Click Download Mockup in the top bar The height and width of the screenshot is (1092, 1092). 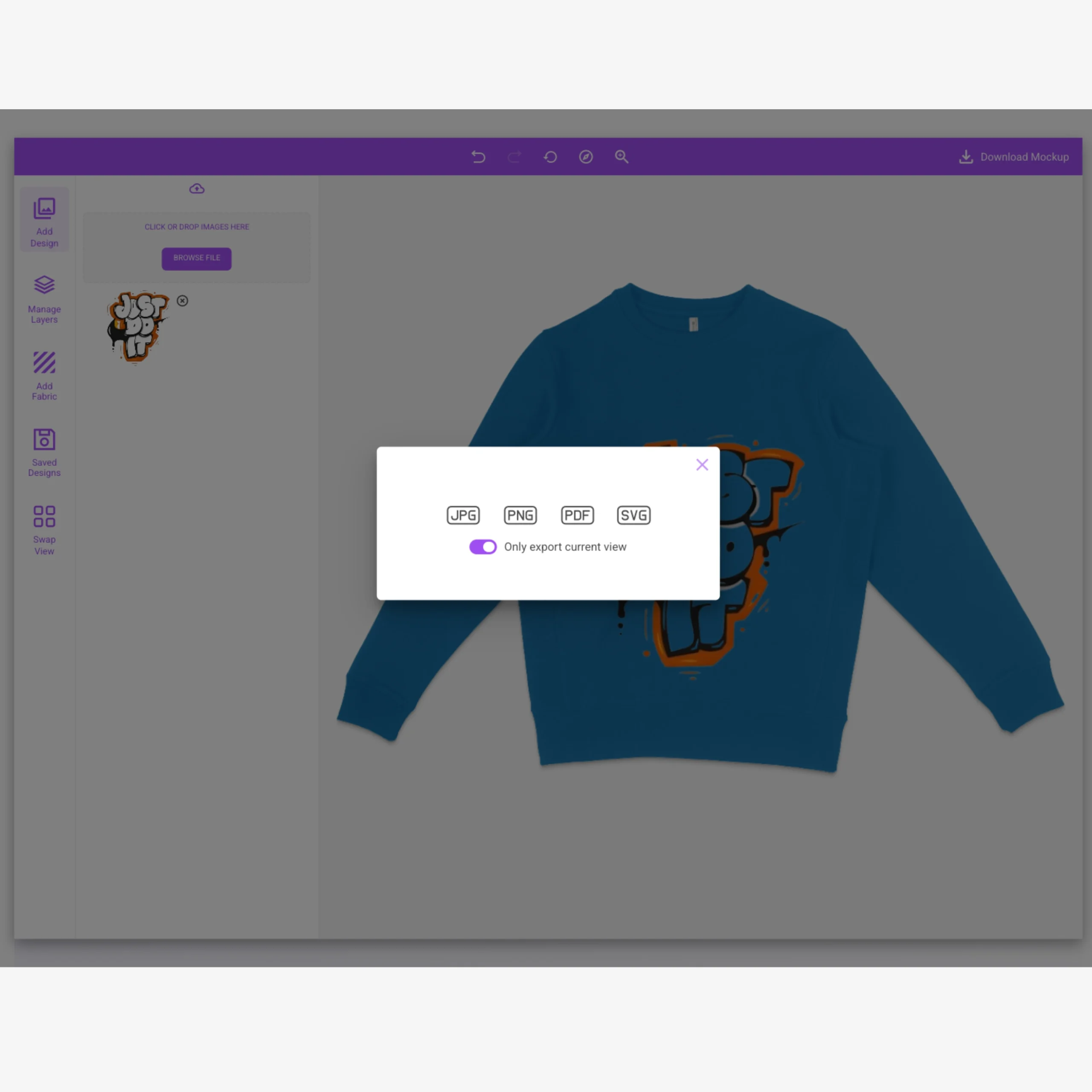pos(1014,157)
